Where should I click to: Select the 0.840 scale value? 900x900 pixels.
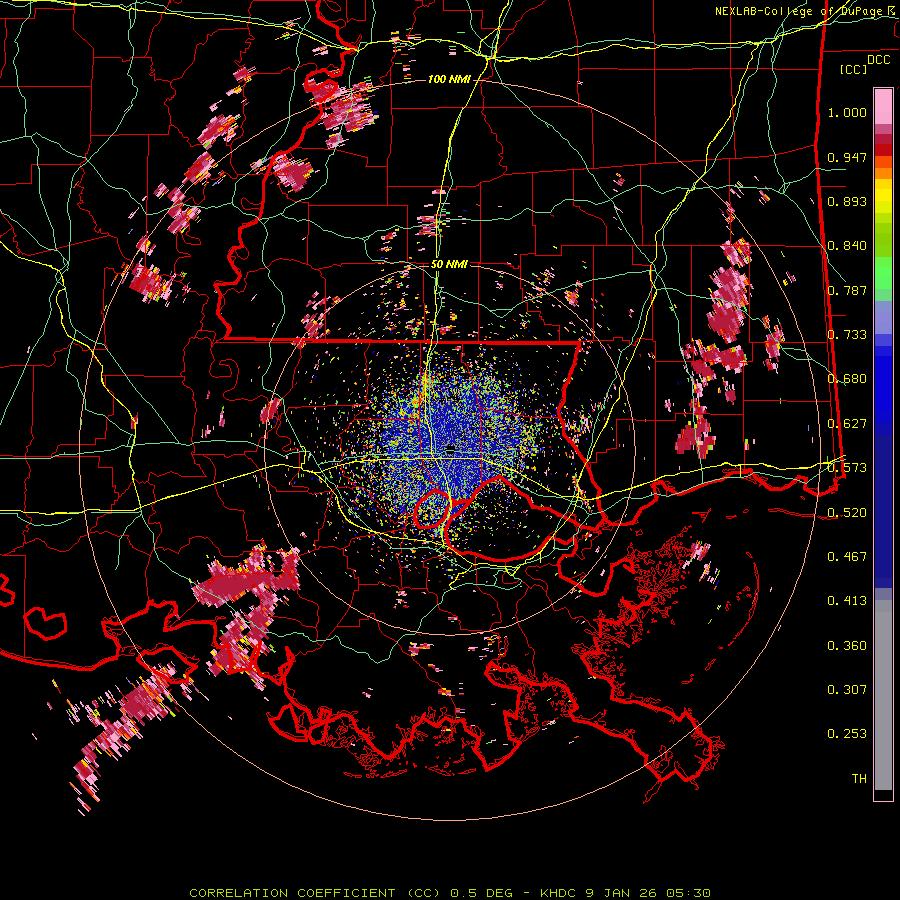coord(847,246)
